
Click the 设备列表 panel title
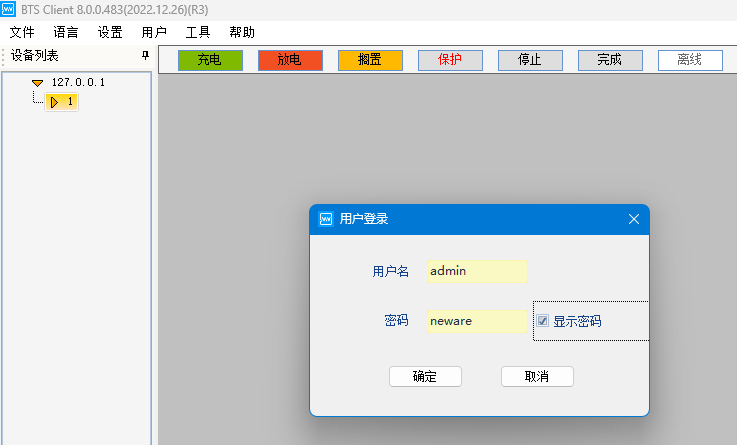pos(35,55)
